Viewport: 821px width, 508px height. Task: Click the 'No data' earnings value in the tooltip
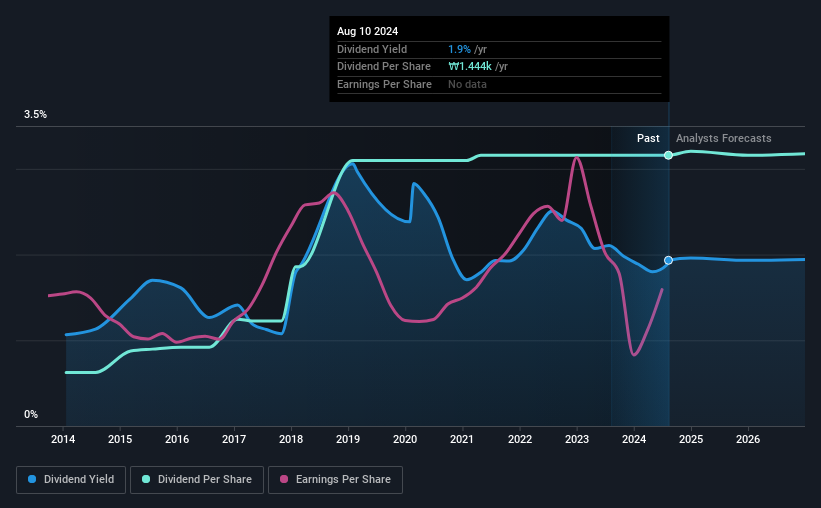coord(467,84)
